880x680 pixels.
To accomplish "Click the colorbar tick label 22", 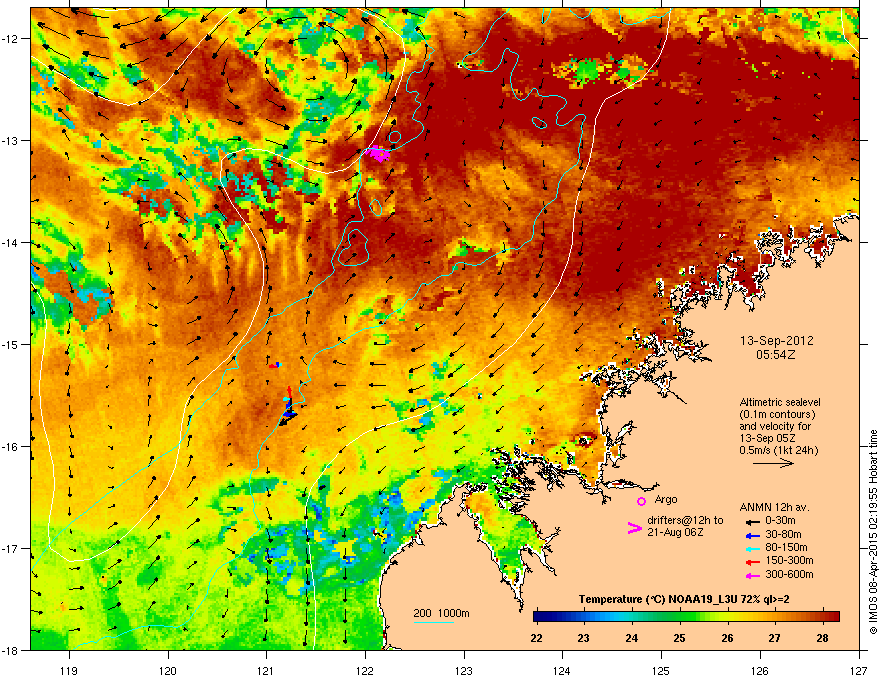I will click(537, 638).
